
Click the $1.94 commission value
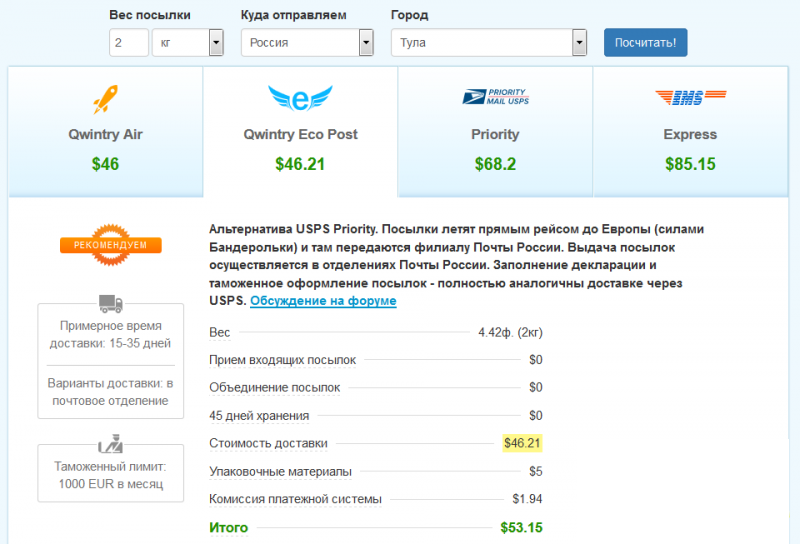pos(528,499)
